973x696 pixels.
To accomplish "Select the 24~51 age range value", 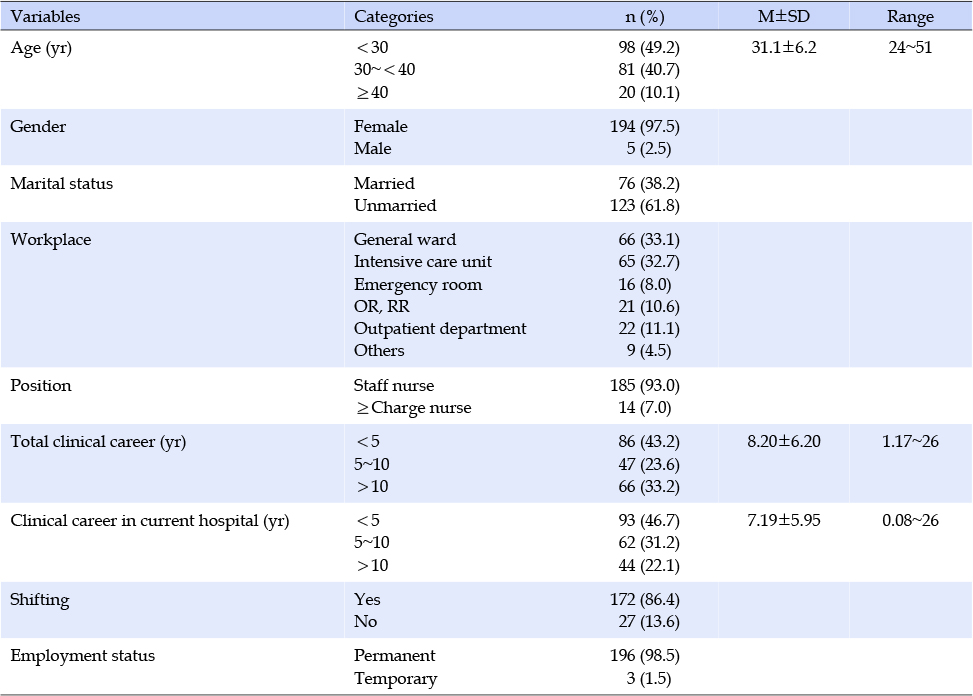I will 910,47.
